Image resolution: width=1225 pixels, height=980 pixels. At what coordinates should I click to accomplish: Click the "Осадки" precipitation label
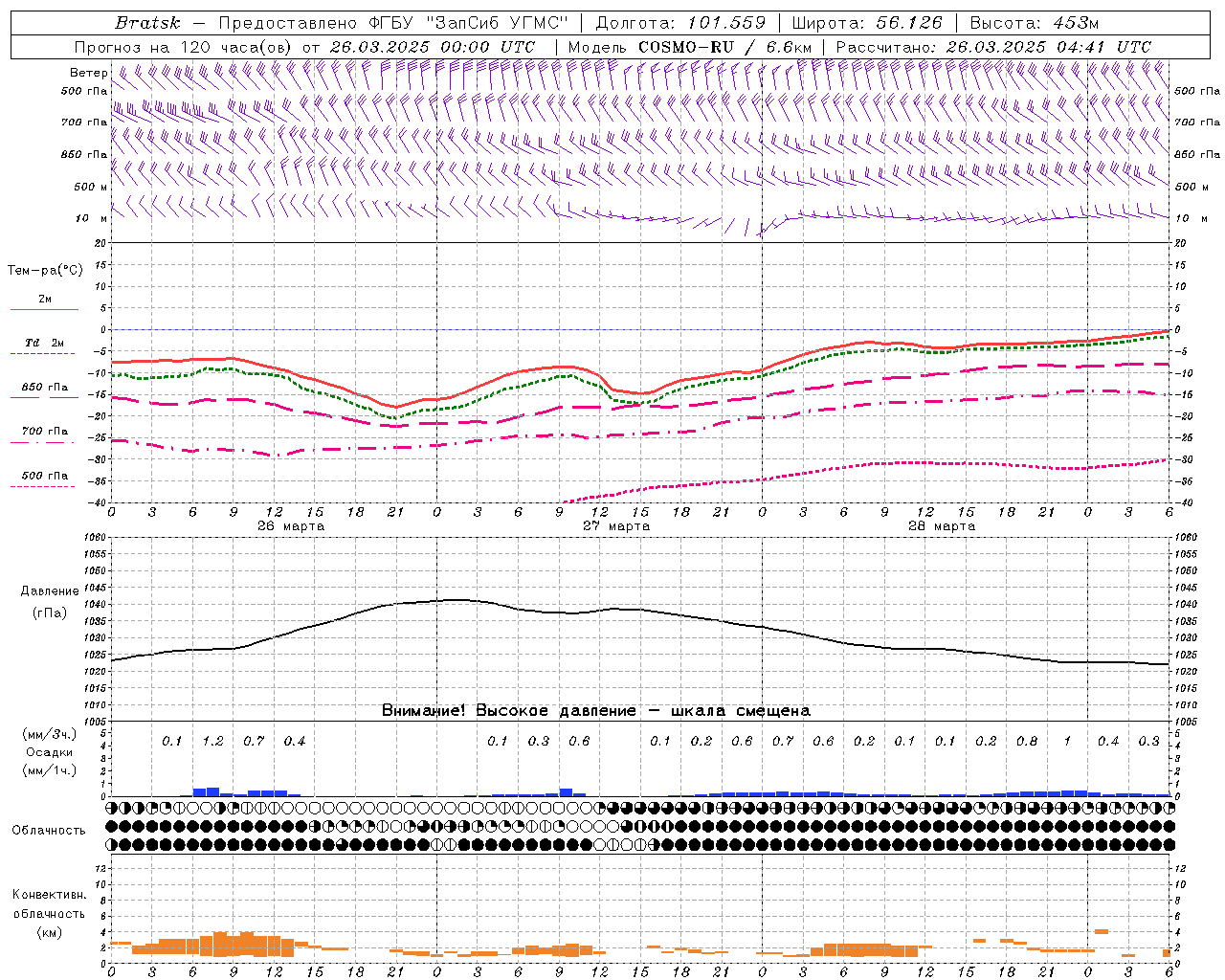tap(50, 752)
